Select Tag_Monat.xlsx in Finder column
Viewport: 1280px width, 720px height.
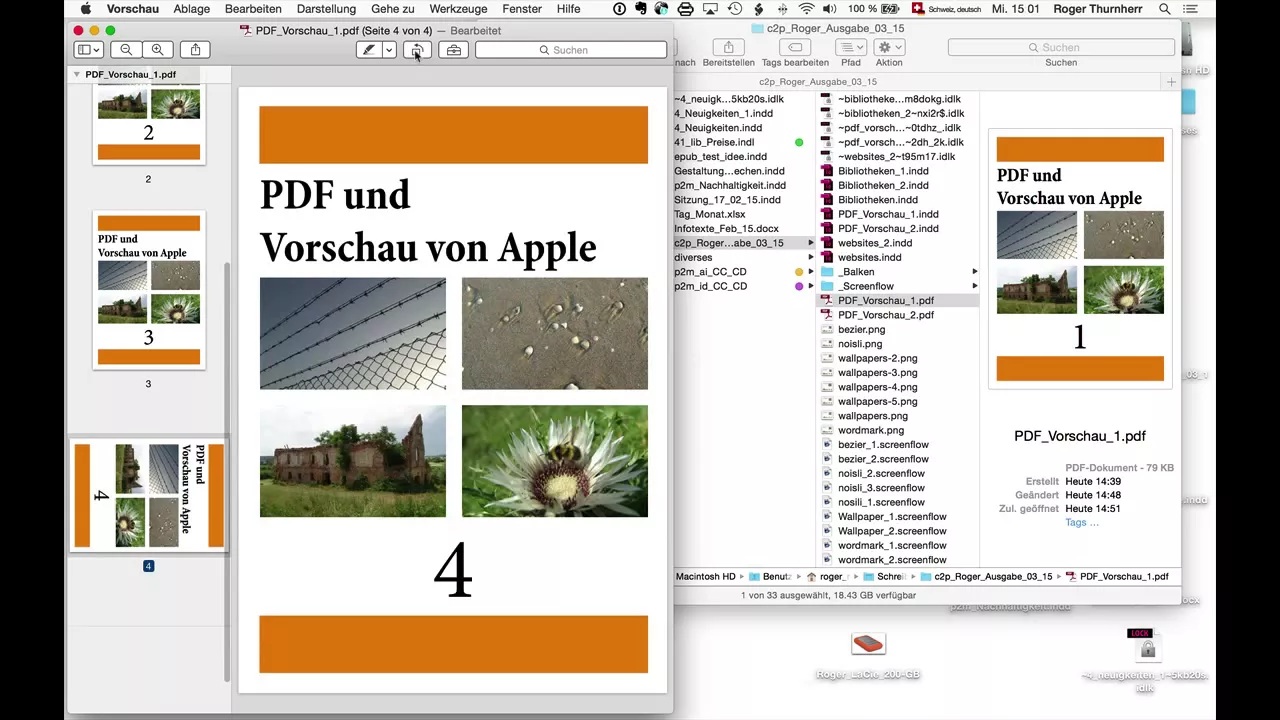point(709,214)
